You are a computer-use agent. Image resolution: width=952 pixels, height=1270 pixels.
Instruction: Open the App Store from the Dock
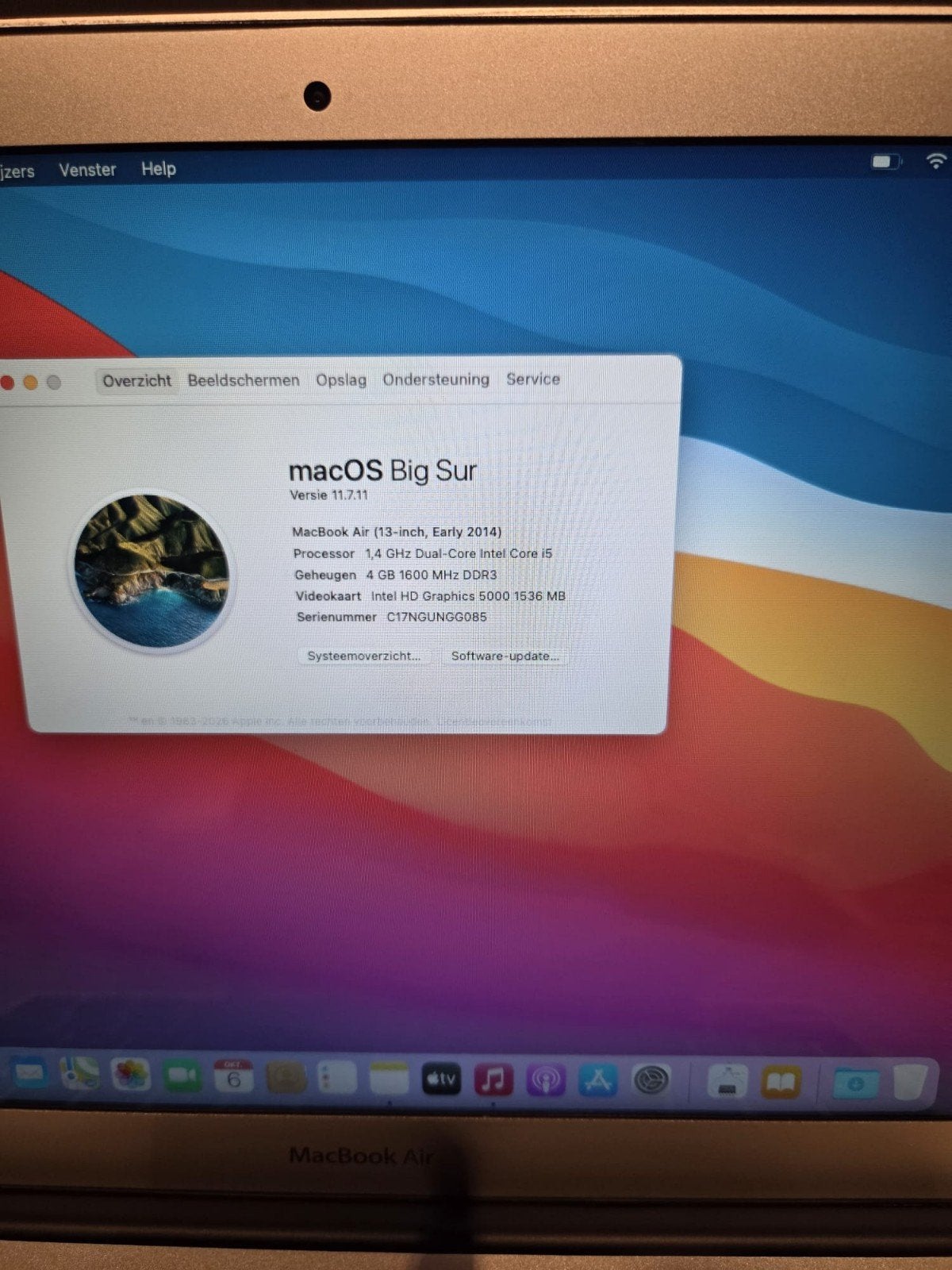click(x=597, y=1081)
